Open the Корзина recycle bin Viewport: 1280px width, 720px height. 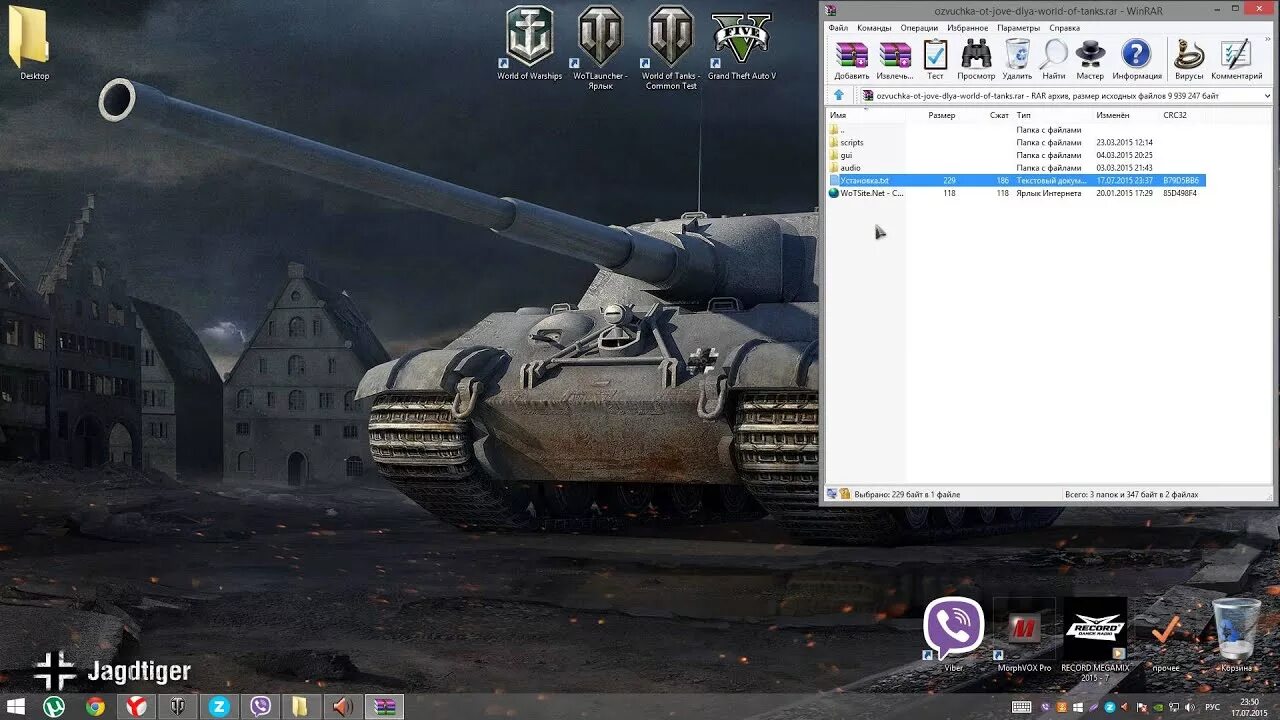[1236, 634]
